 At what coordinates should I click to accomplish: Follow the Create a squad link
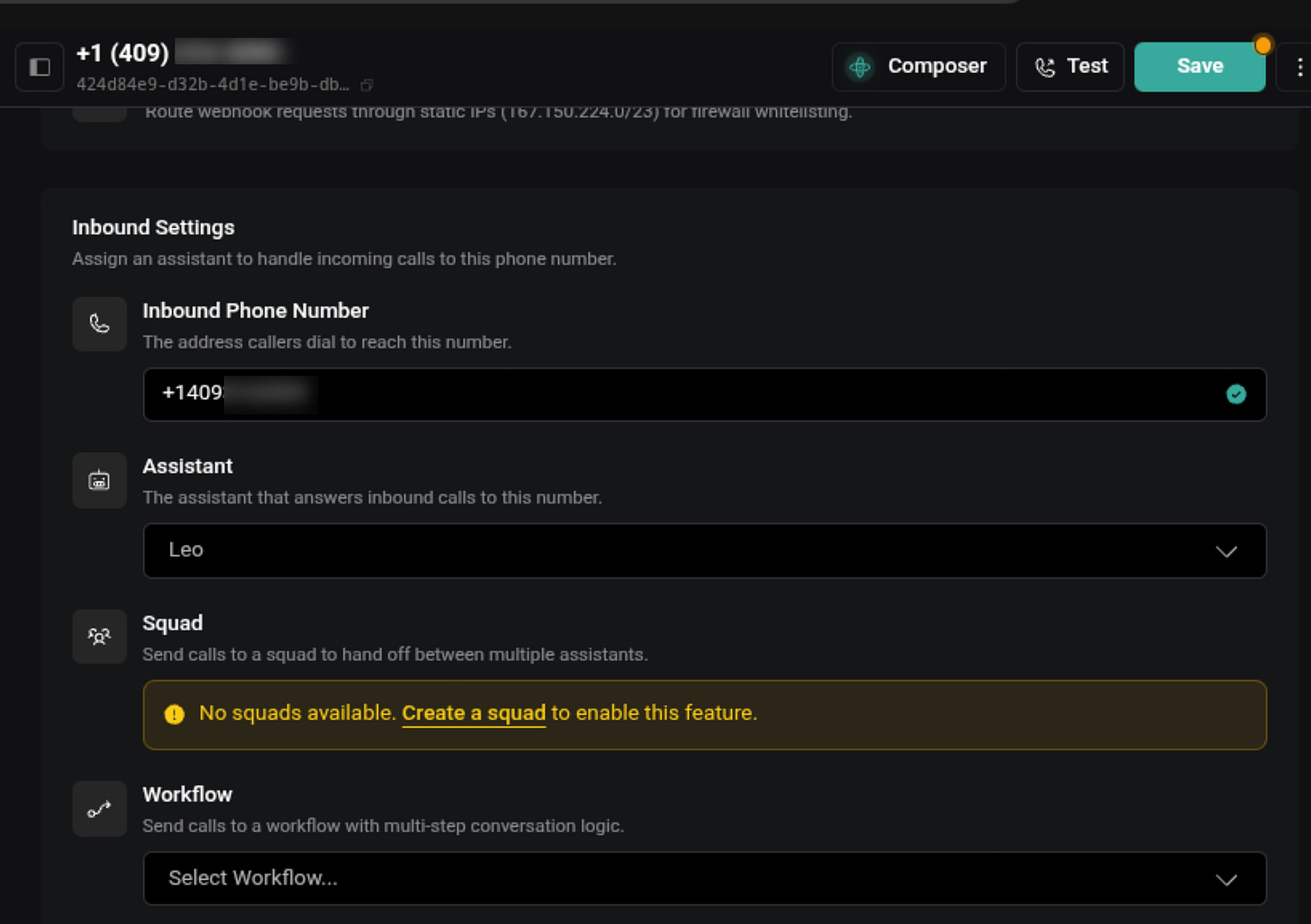tap(474, 713)
